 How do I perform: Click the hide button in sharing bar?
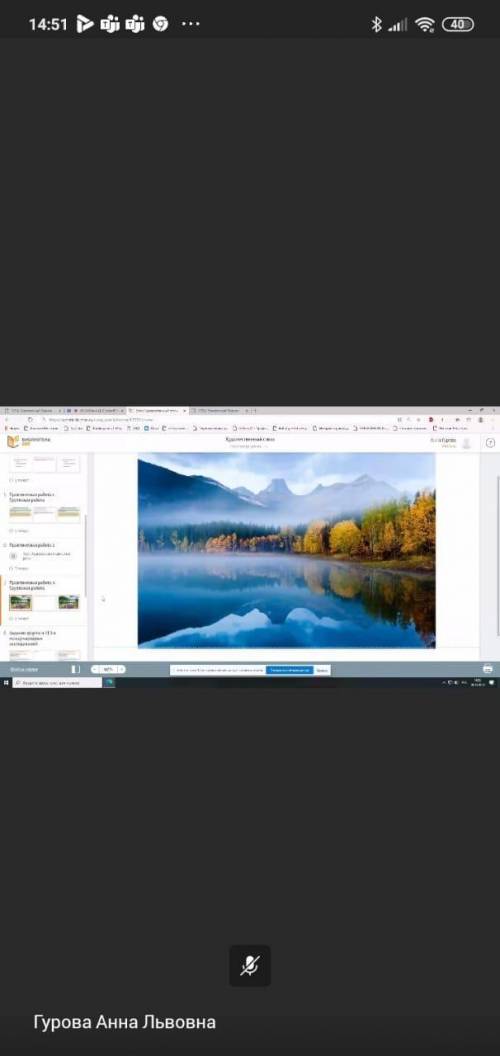coord(322,670)
